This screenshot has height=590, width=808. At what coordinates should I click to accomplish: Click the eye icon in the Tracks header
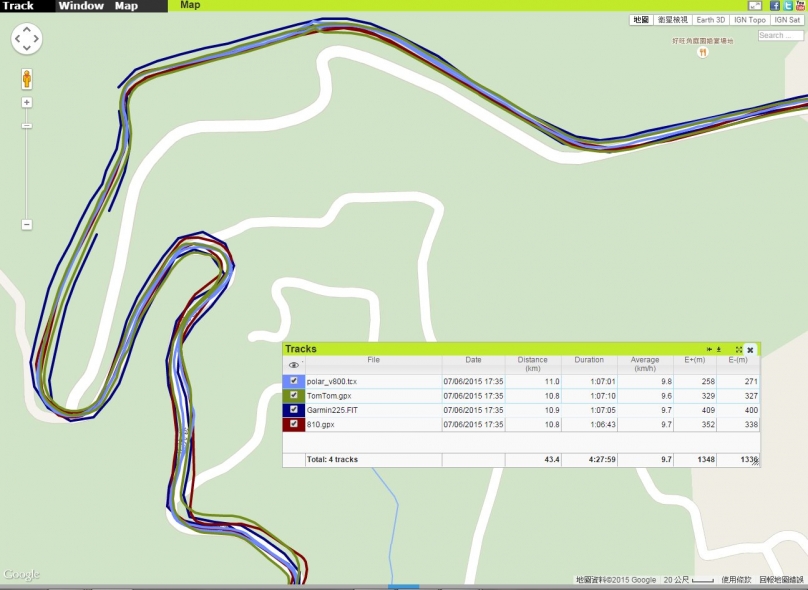294,365
